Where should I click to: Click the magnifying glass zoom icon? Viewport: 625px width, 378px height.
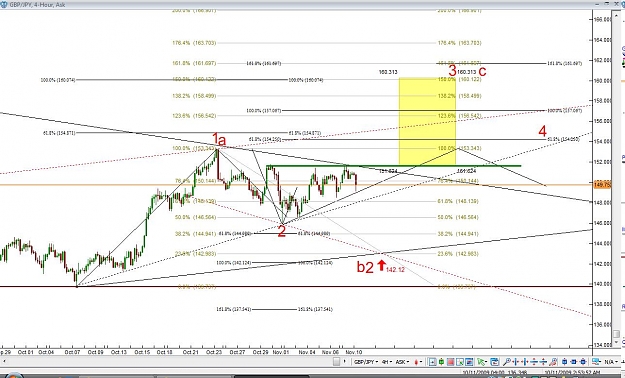click(506, 362)
